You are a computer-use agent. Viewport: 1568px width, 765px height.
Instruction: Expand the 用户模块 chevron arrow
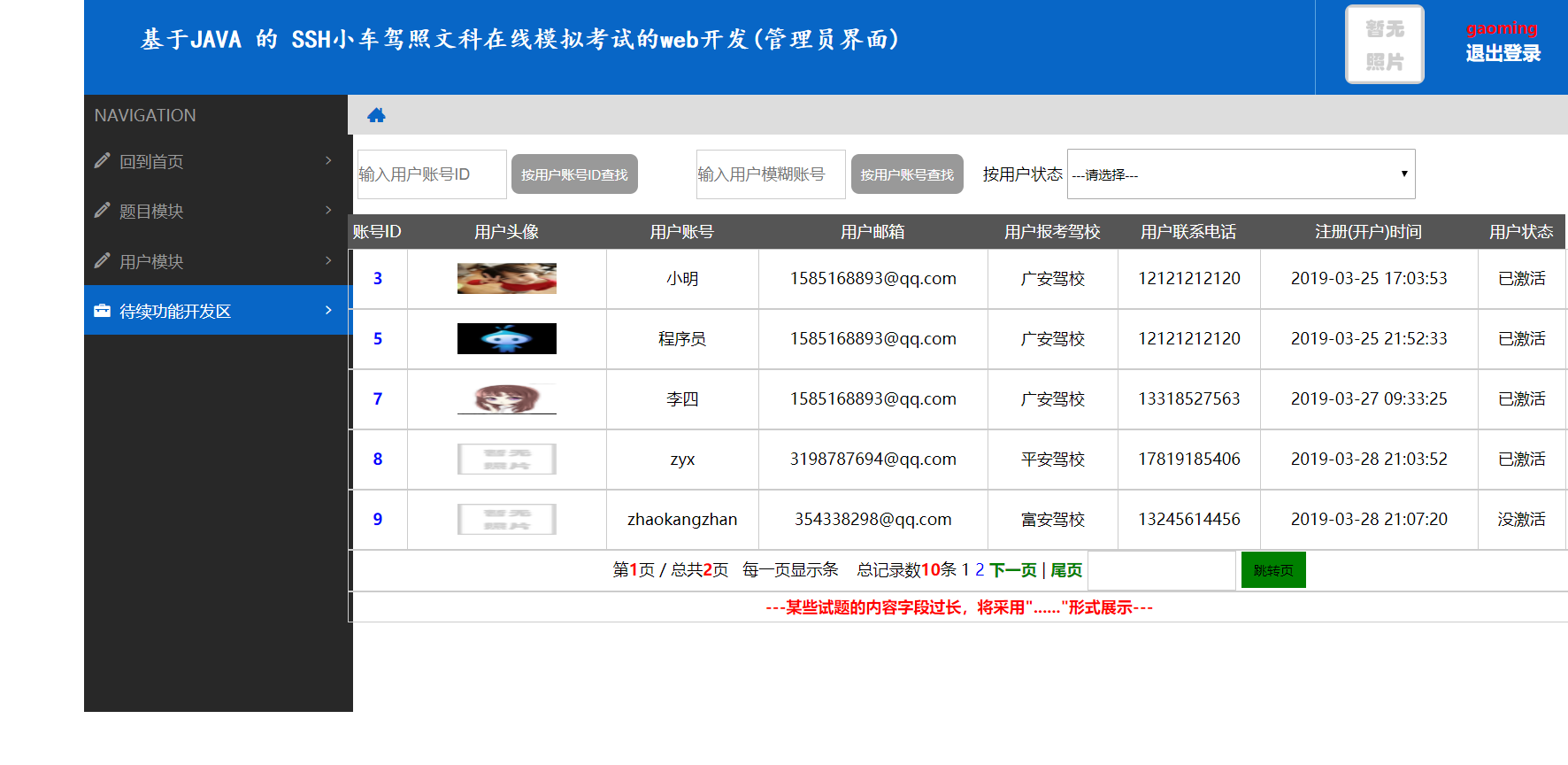[328, 260]
